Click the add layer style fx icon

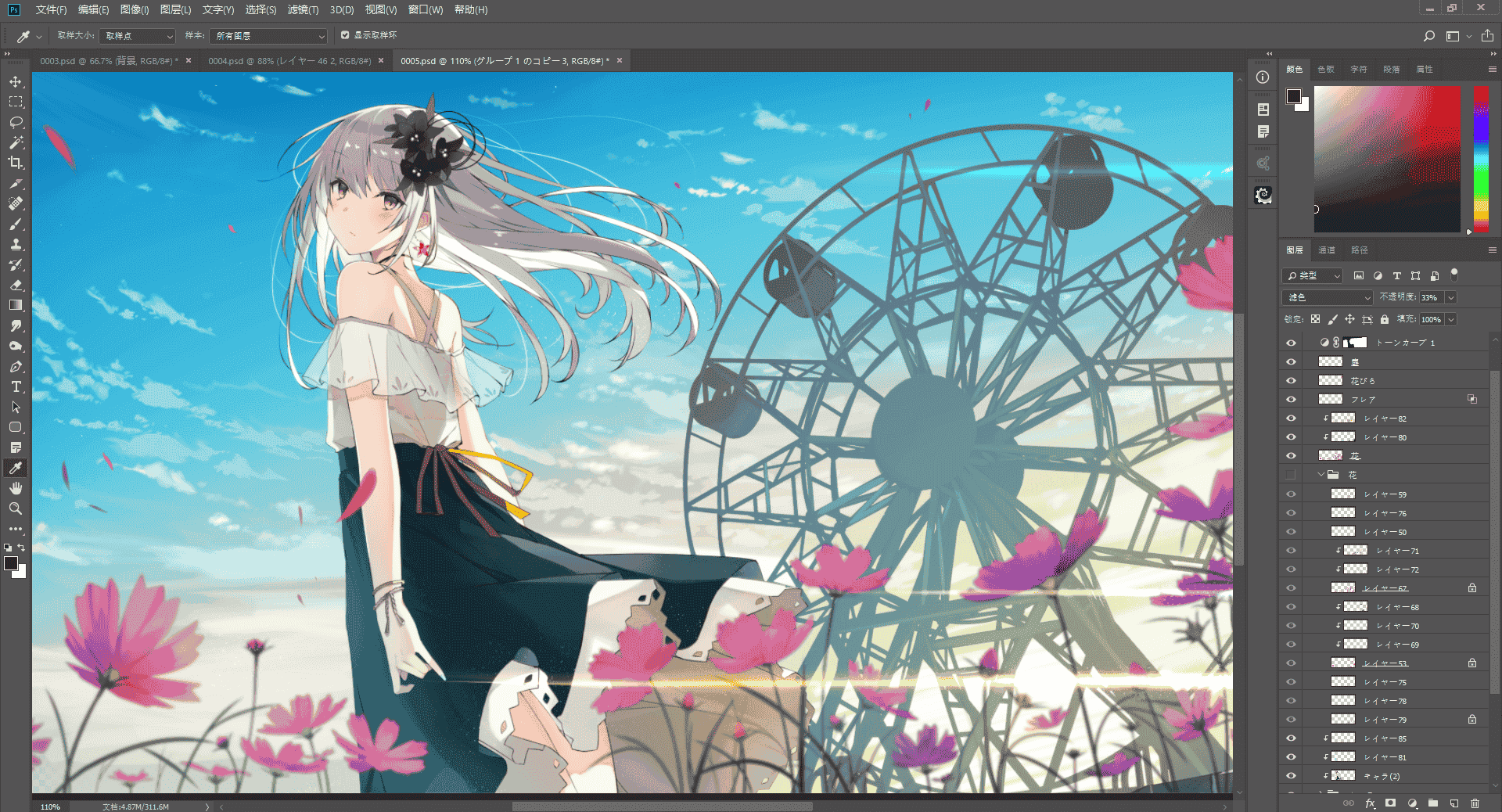(x=1370, y=803)
